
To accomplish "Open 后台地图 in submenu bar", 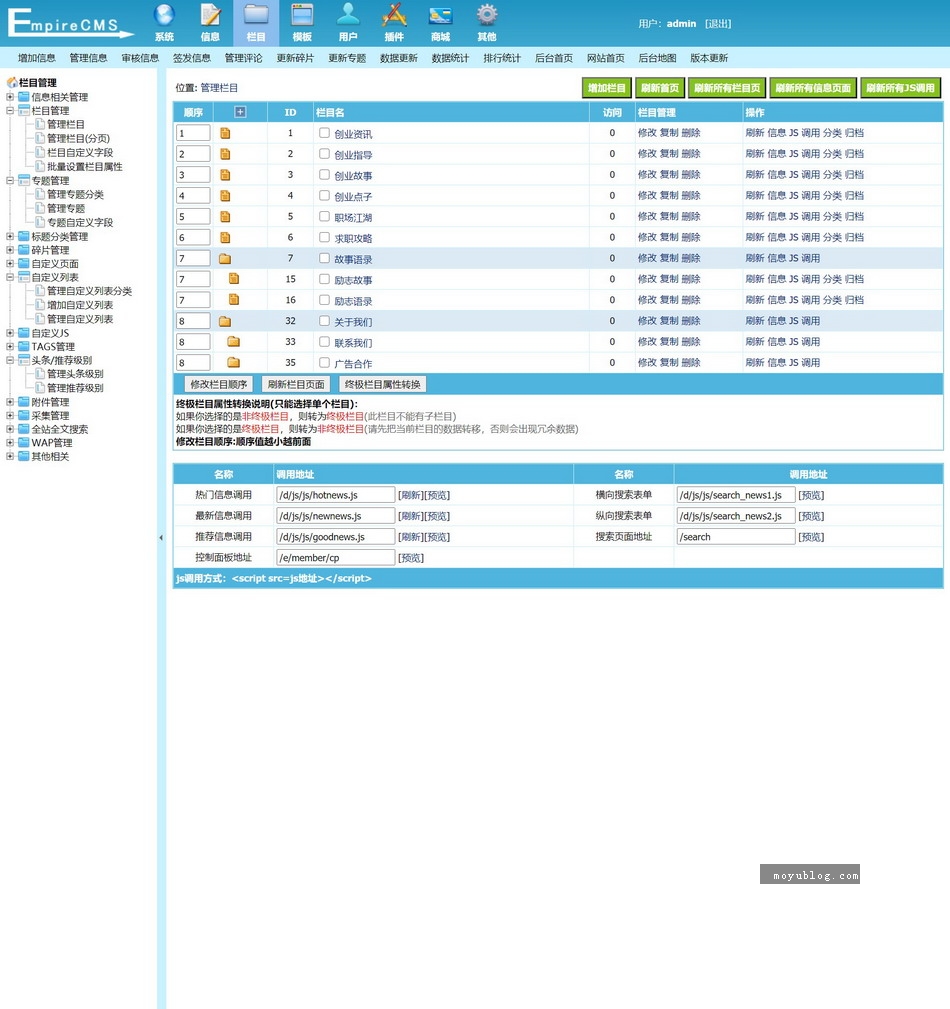I will 657,58.
